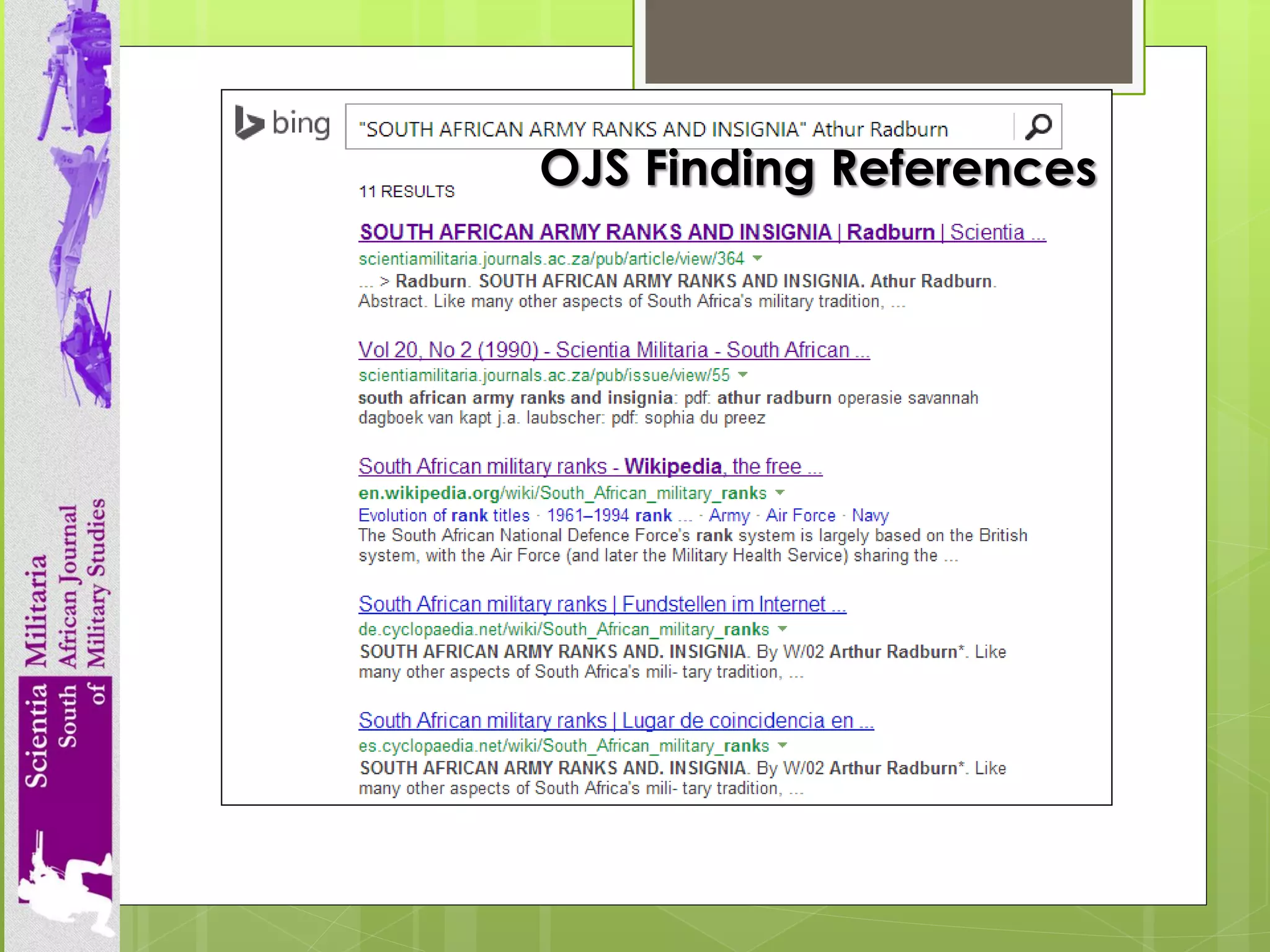1270x952 pixels.
Task: Open 'SOUTH AFRICAN ARMY RANKS AND INSIGNIA | Radburn' result
Action: (x=702, y=232)
